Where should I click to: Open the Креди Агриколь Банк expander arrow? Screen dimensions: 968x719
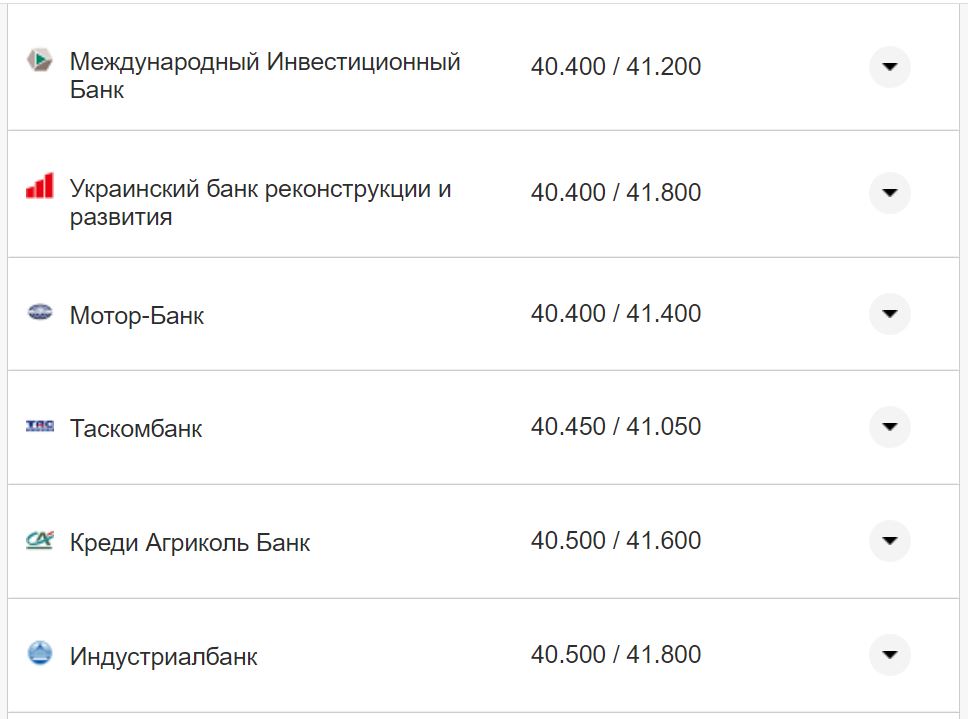[888, 541]
